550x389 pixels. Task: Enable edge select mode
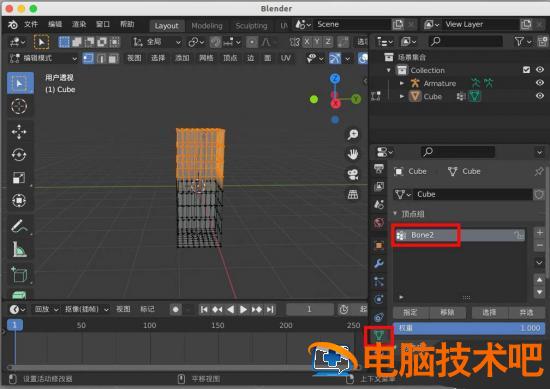[101, 58]
